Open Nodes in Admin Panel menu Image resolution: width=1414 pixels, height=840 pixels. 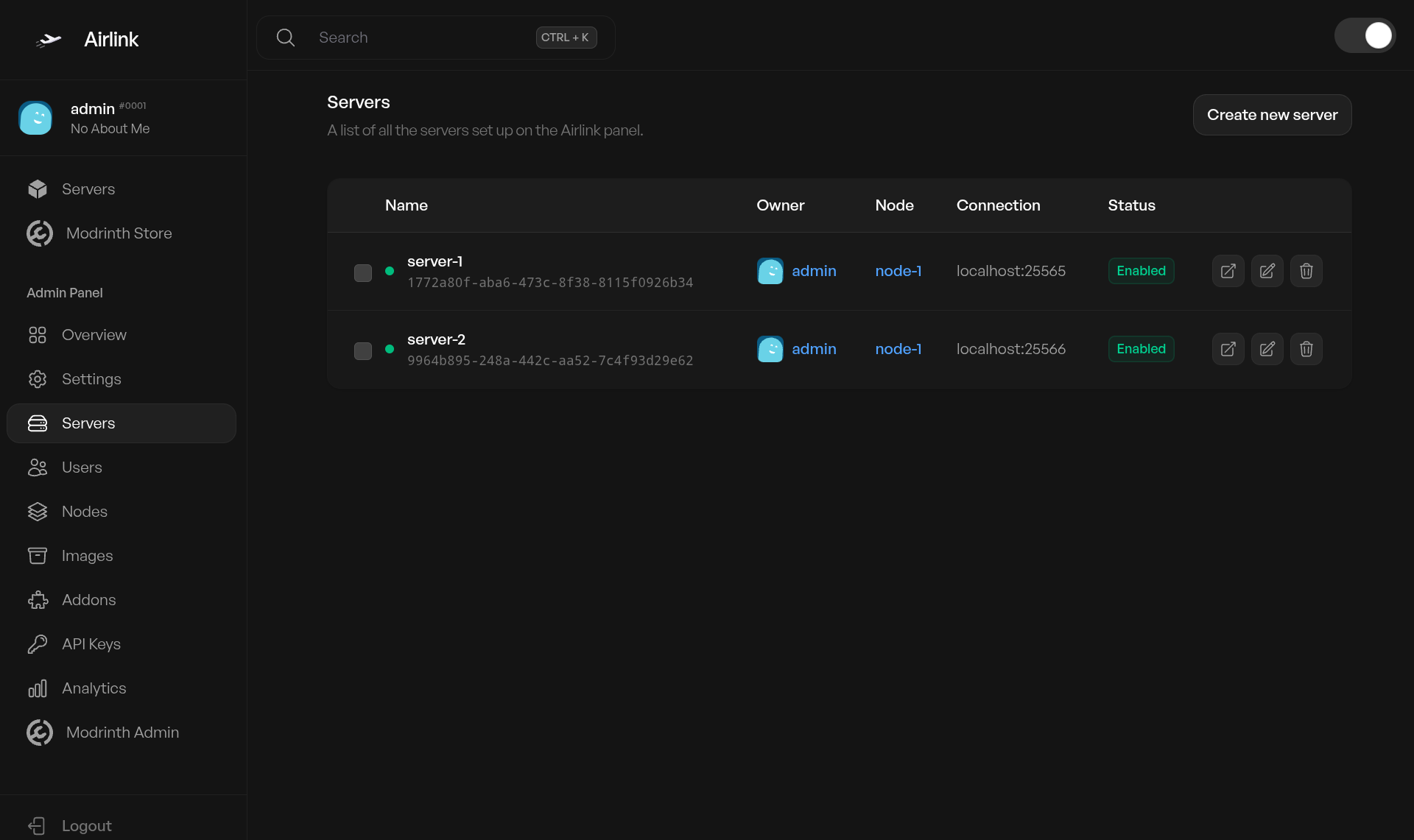(x=84, y=512)
